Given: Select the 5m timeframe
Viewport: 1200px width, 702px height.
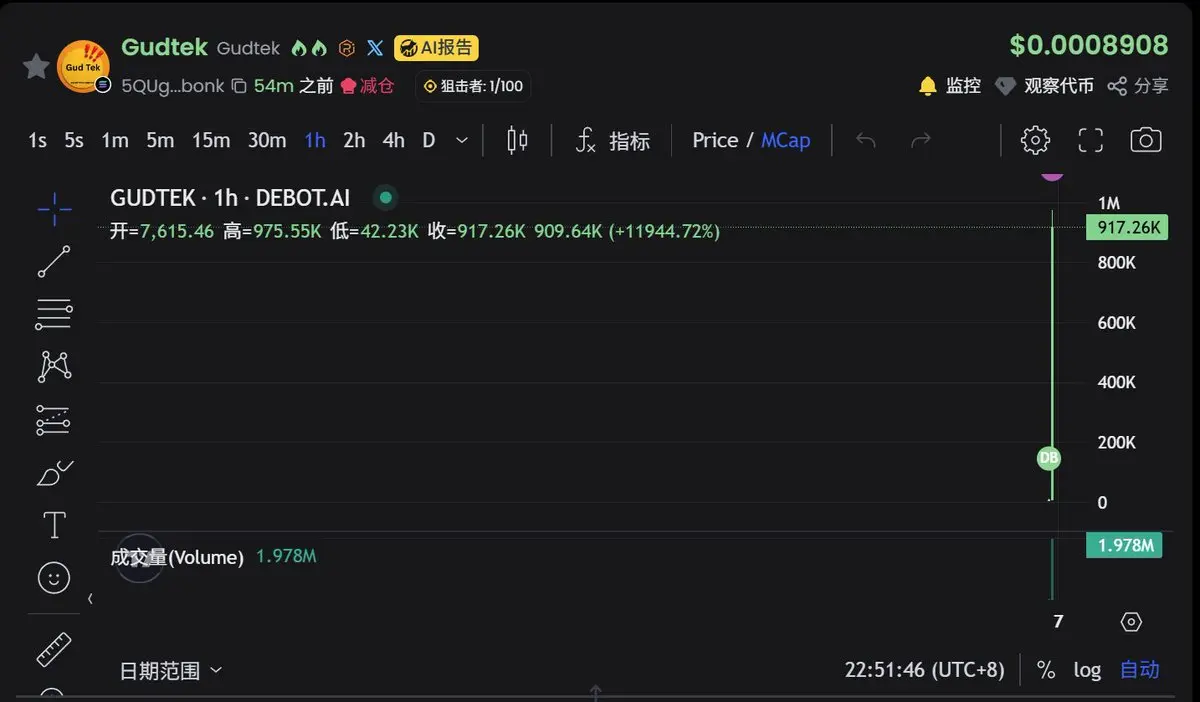Looking at the screenshot, I should [x=160, y=141].
